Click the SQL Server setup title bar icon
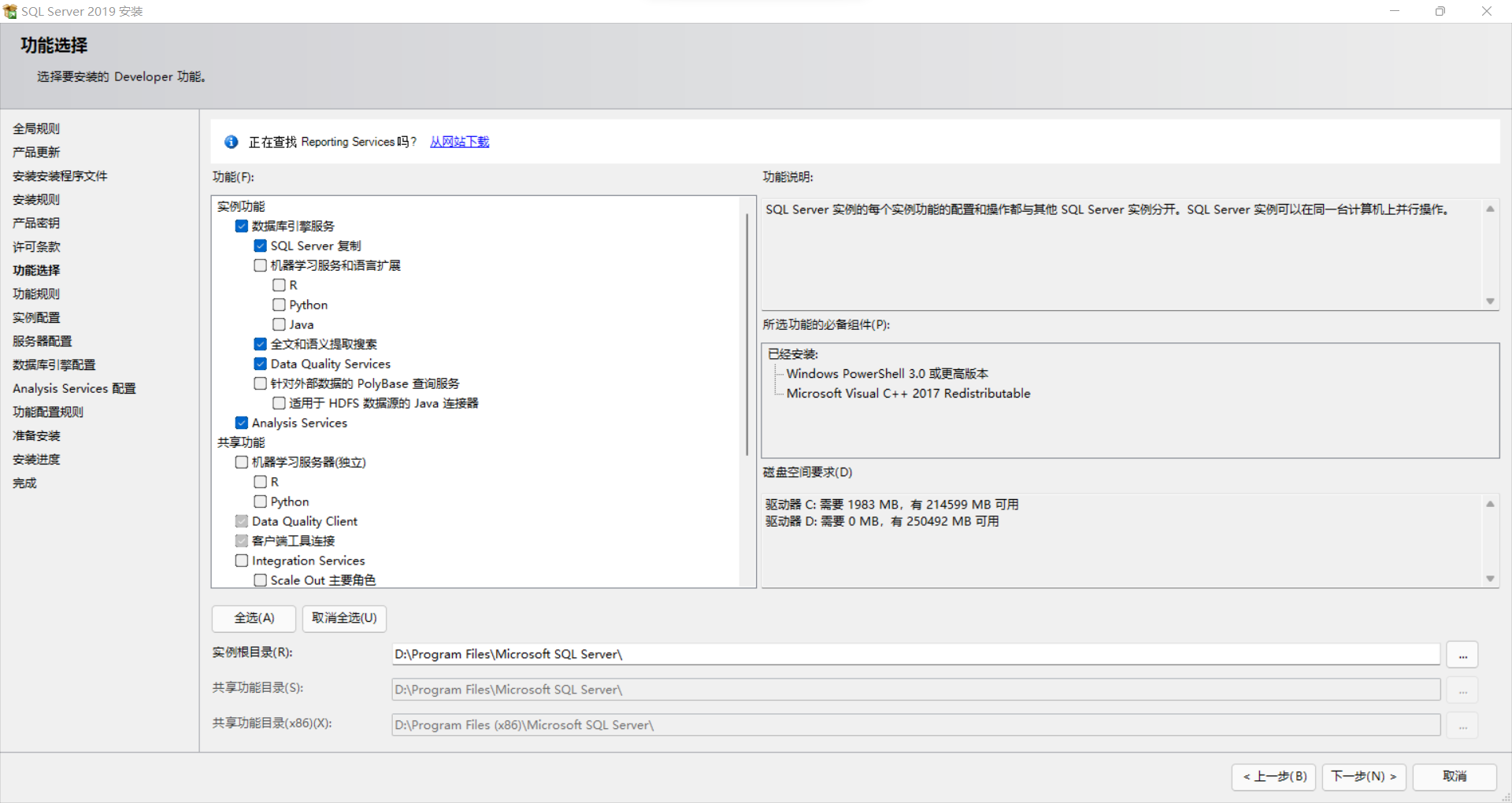Screen dimensions: 1512x803 10,11
